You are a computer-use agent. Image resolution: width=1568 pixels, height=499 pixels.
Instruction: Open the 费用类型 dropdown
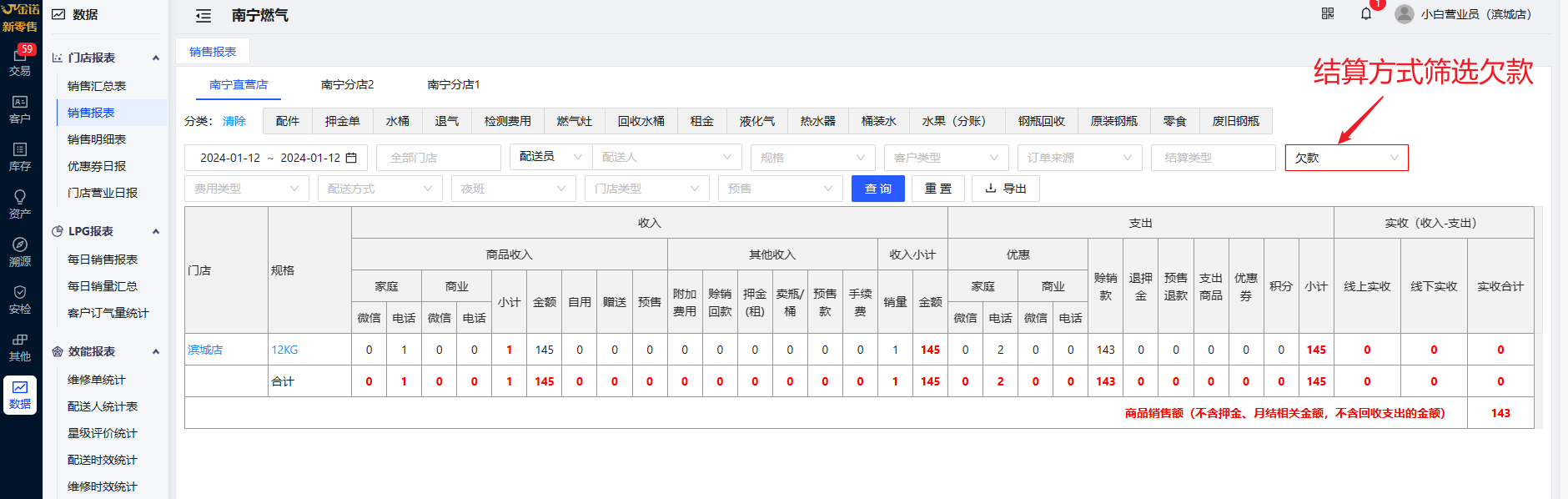click(x=246, y=189)
